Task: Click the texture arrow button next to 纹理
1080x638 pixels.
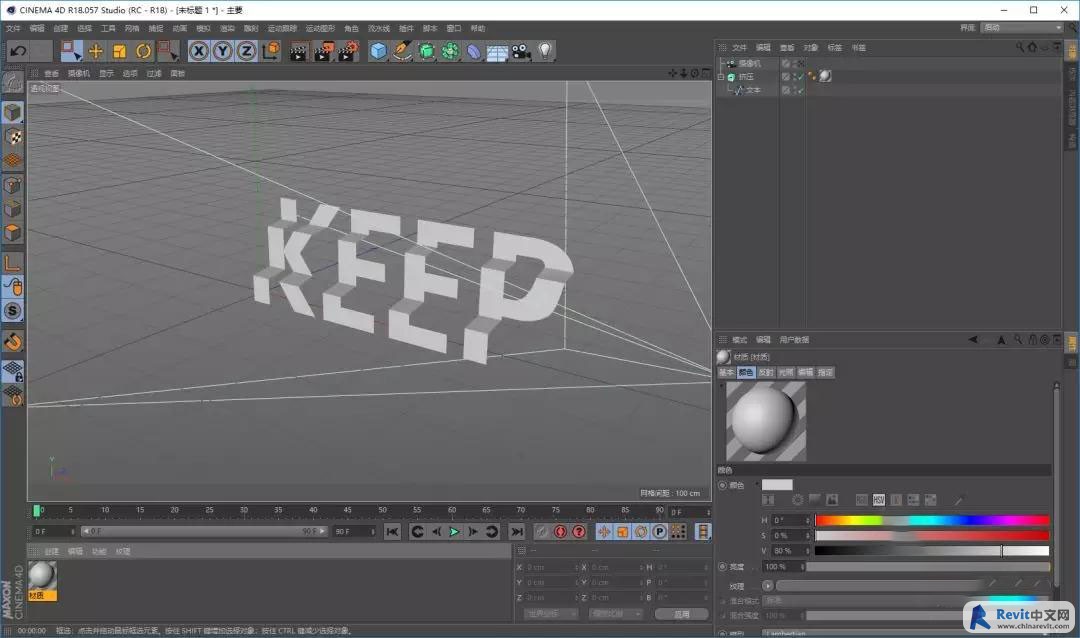Action: pos(767,586)
